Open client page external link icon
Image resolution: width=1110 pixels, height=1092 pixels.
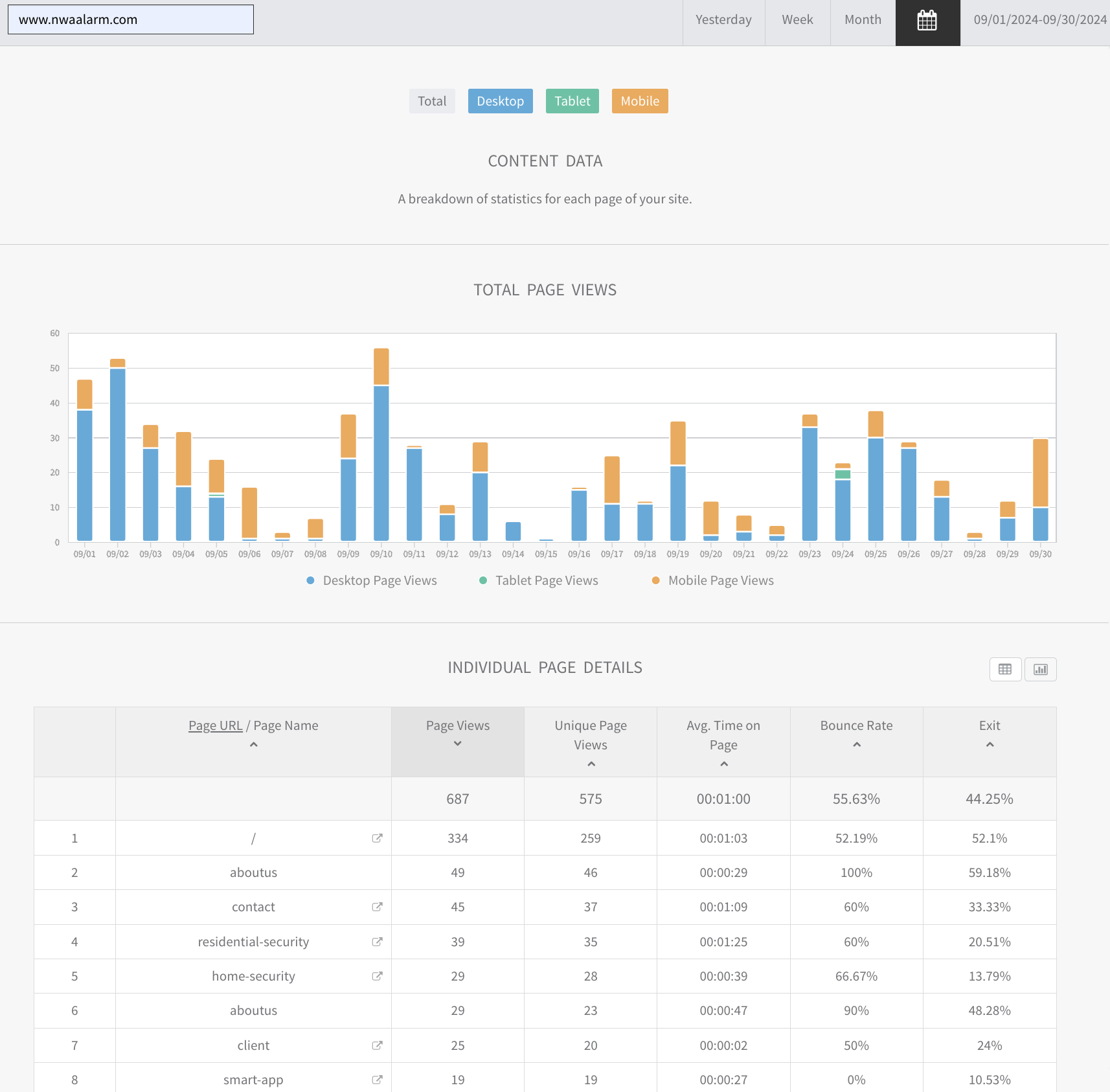click(377, 1045)
